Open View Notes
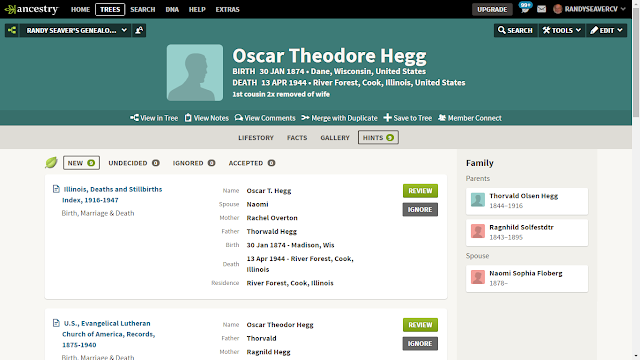 pos(207,118)
